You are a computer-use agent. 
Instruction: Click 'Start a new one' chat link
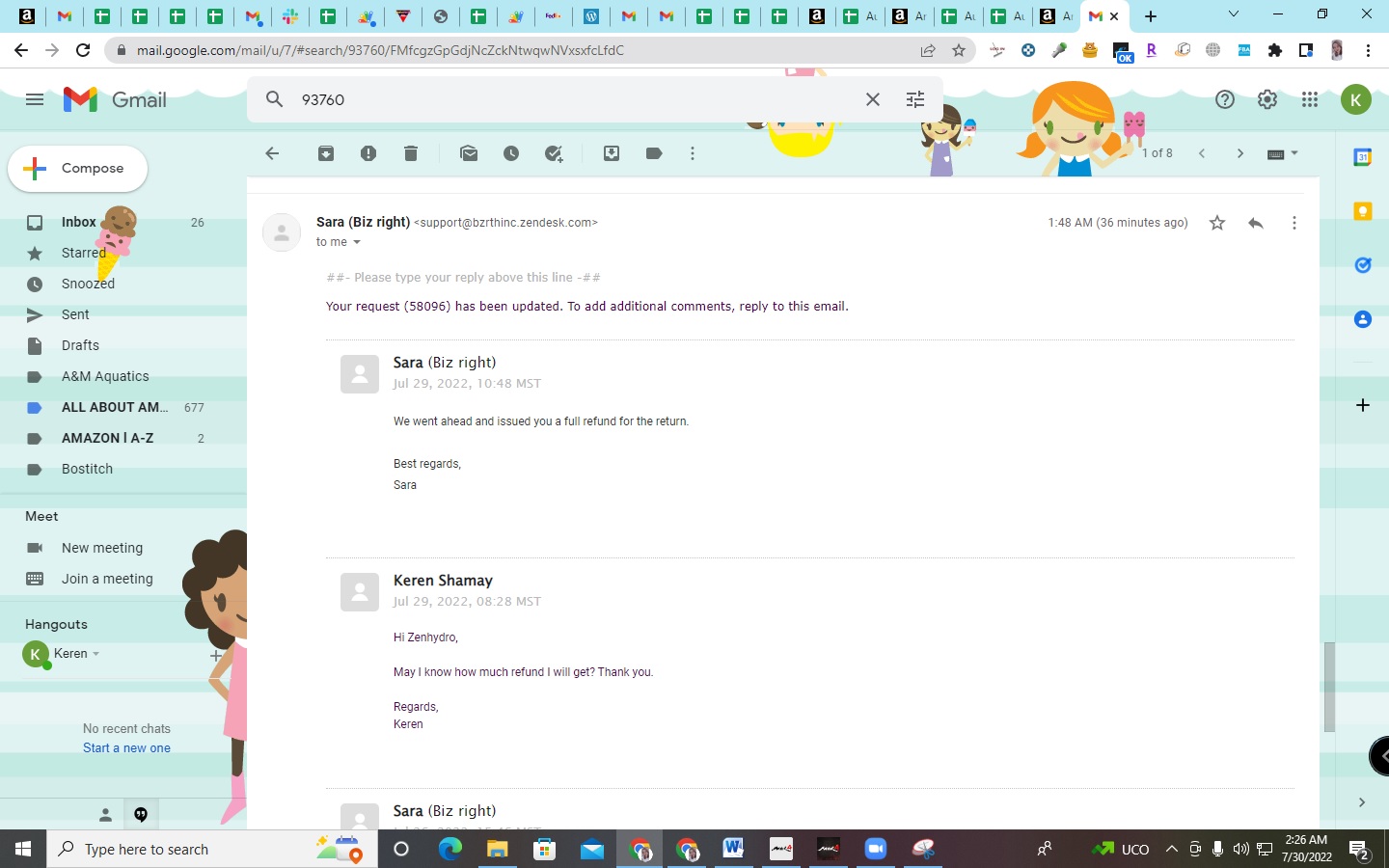(x=126, y=748)
